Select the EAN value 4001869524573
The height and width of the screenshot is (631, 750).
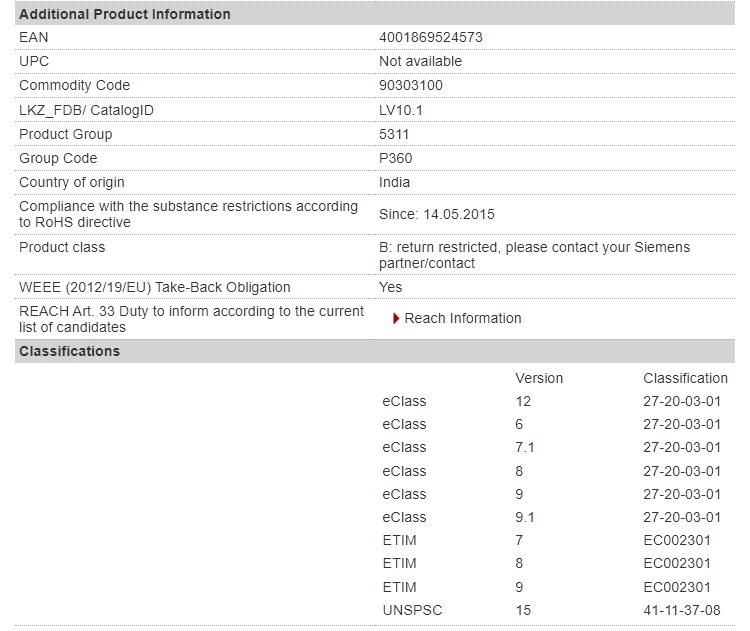click(430, 37)
